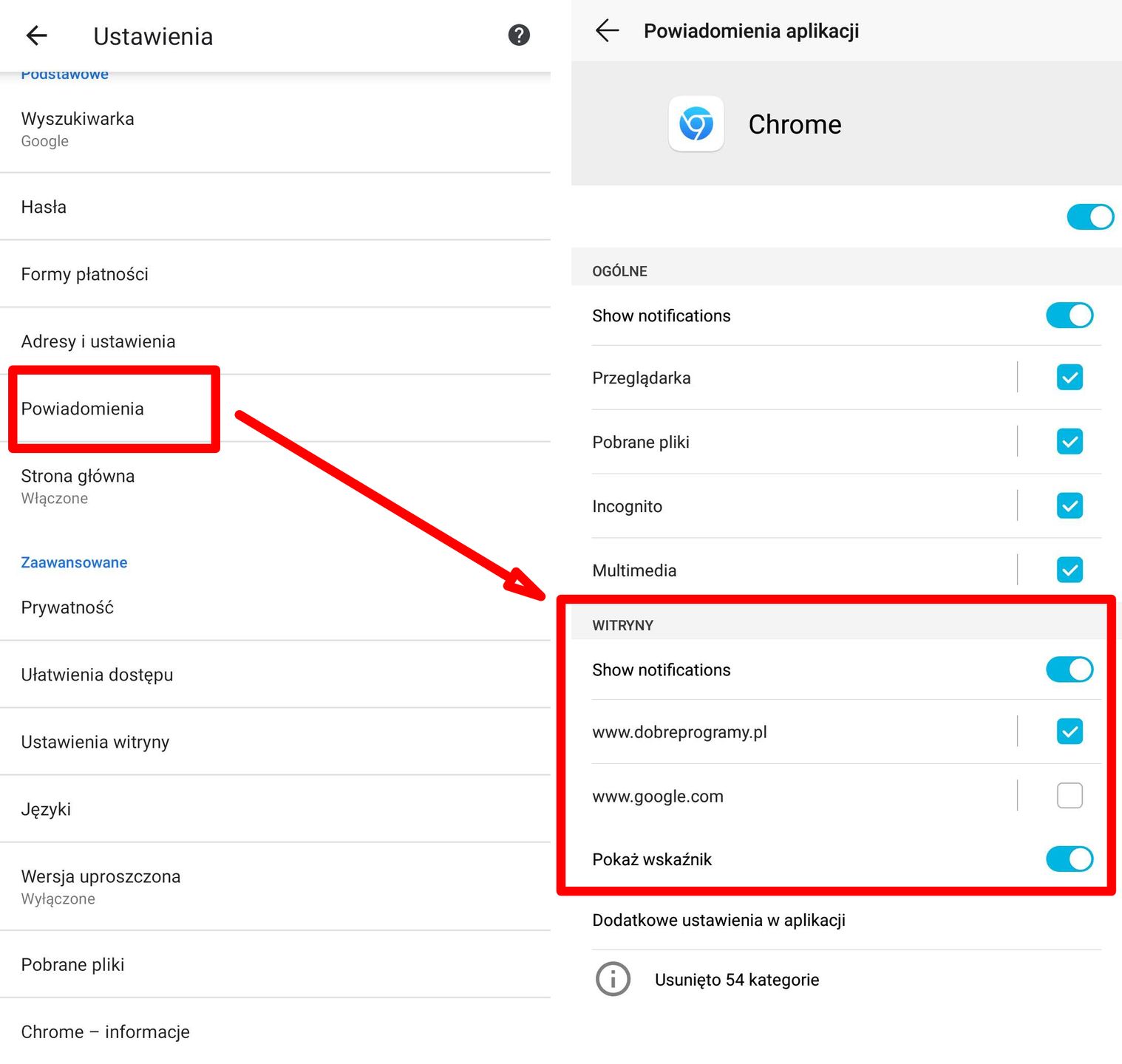Enable notifications for www.google.com
The height and width of the screenshot is (1064, 1122).
pyautogui.click(x=1070, y=796)
